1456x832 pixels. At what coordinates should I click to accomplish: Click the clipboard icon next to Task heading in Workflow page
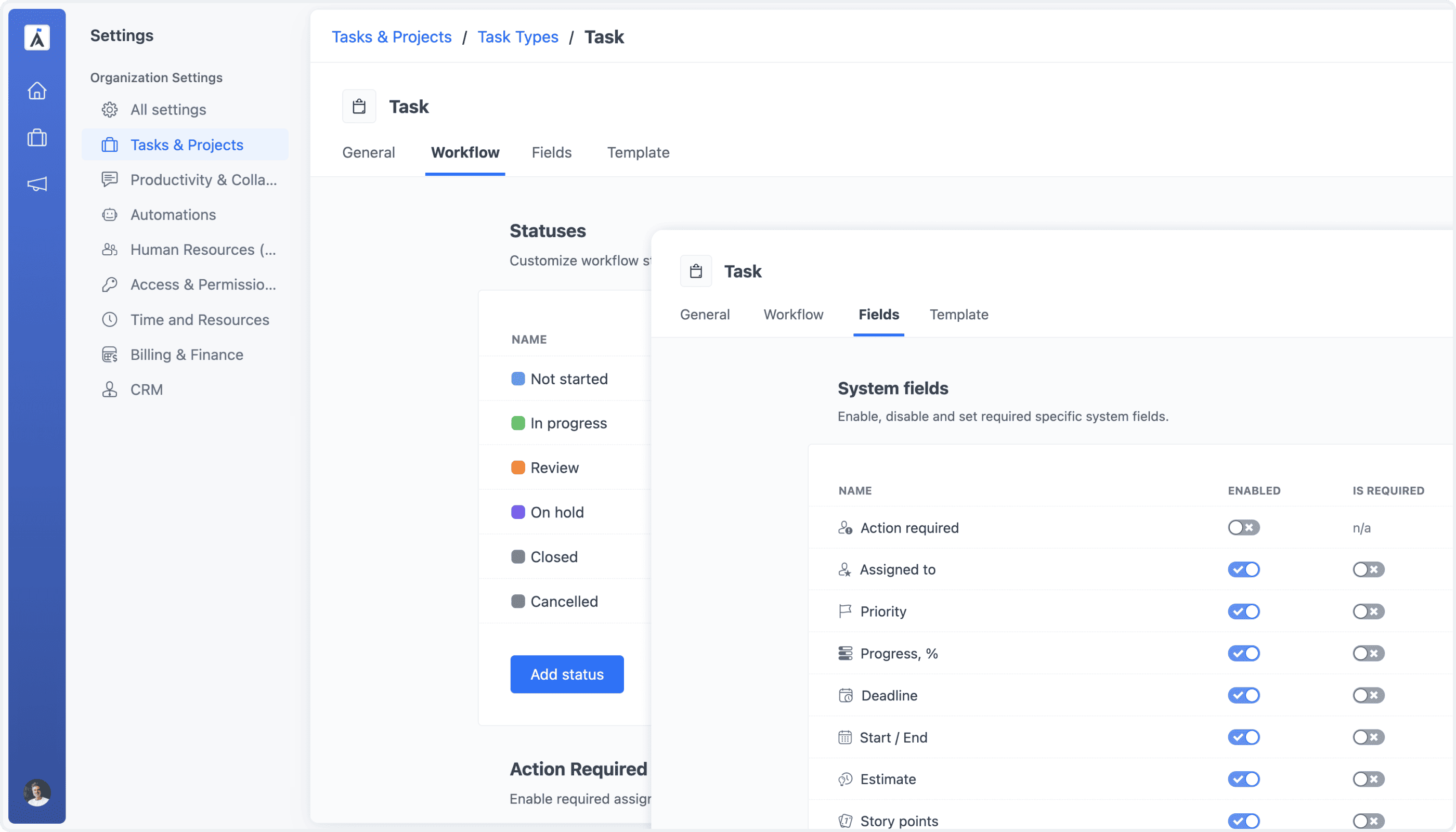point(359,106)
